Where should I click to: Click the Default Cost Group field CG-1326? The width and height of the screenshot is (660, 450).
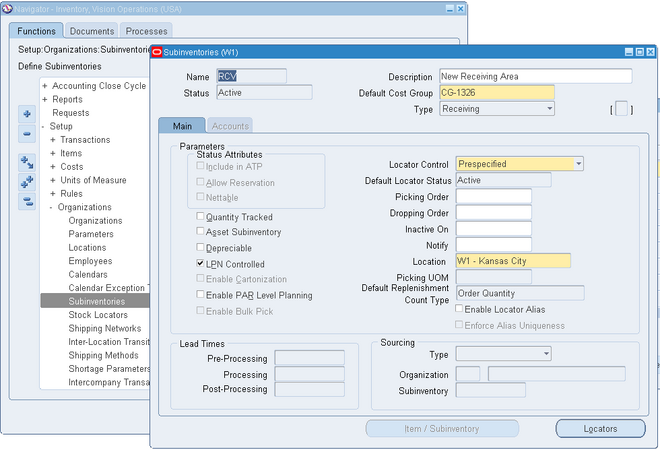[x=497, y=93]
